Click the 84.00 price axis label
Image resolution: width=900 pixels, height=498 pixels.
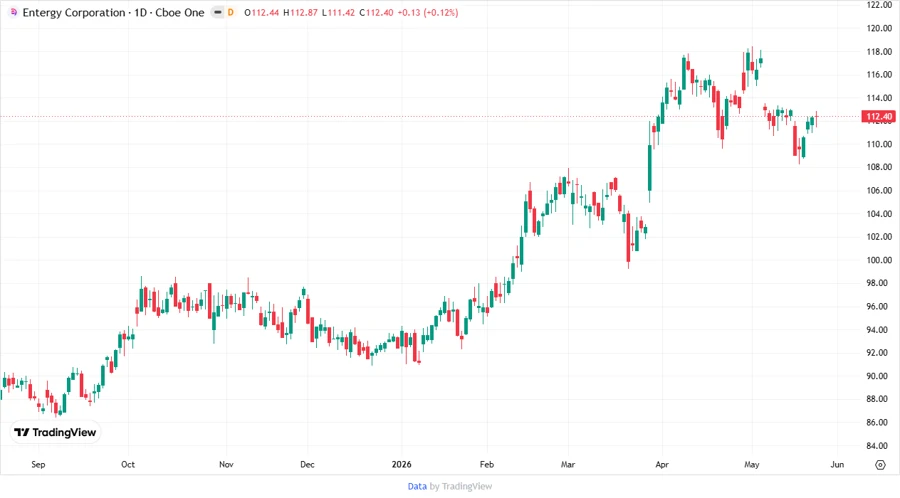pyautogui.click(x=881, y=446)
